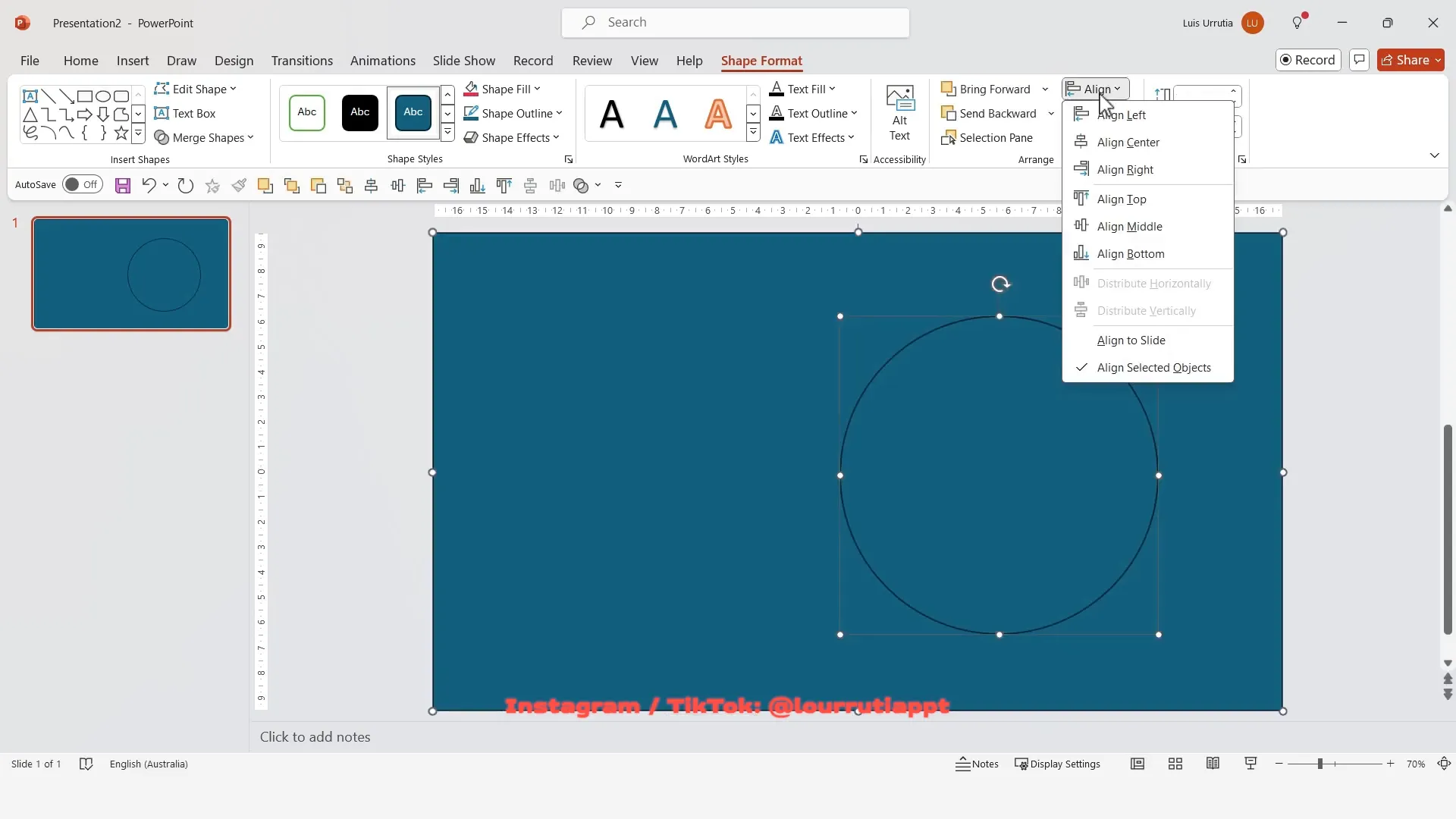Switch to the Insert tab
The image size is (1456, 819).
point(133,61)
